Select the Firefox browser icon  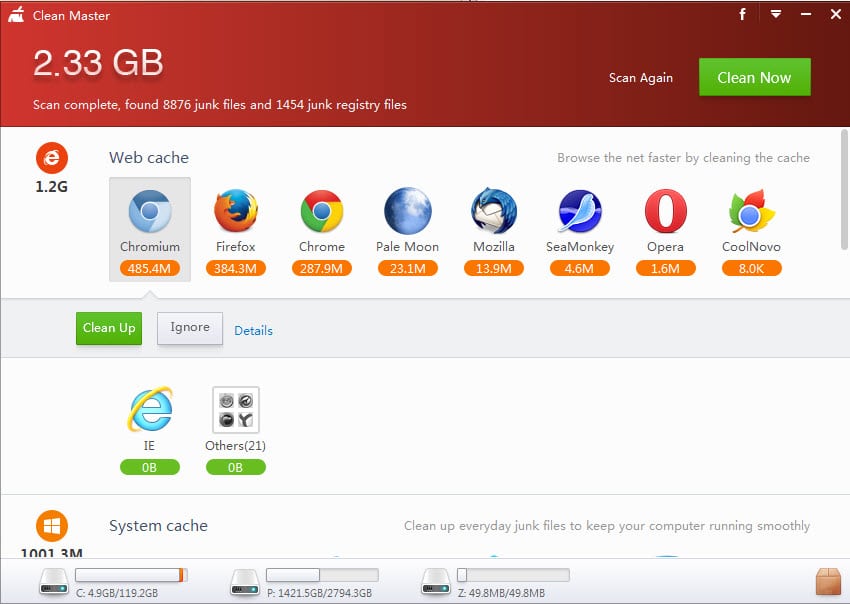coord(235,210)
